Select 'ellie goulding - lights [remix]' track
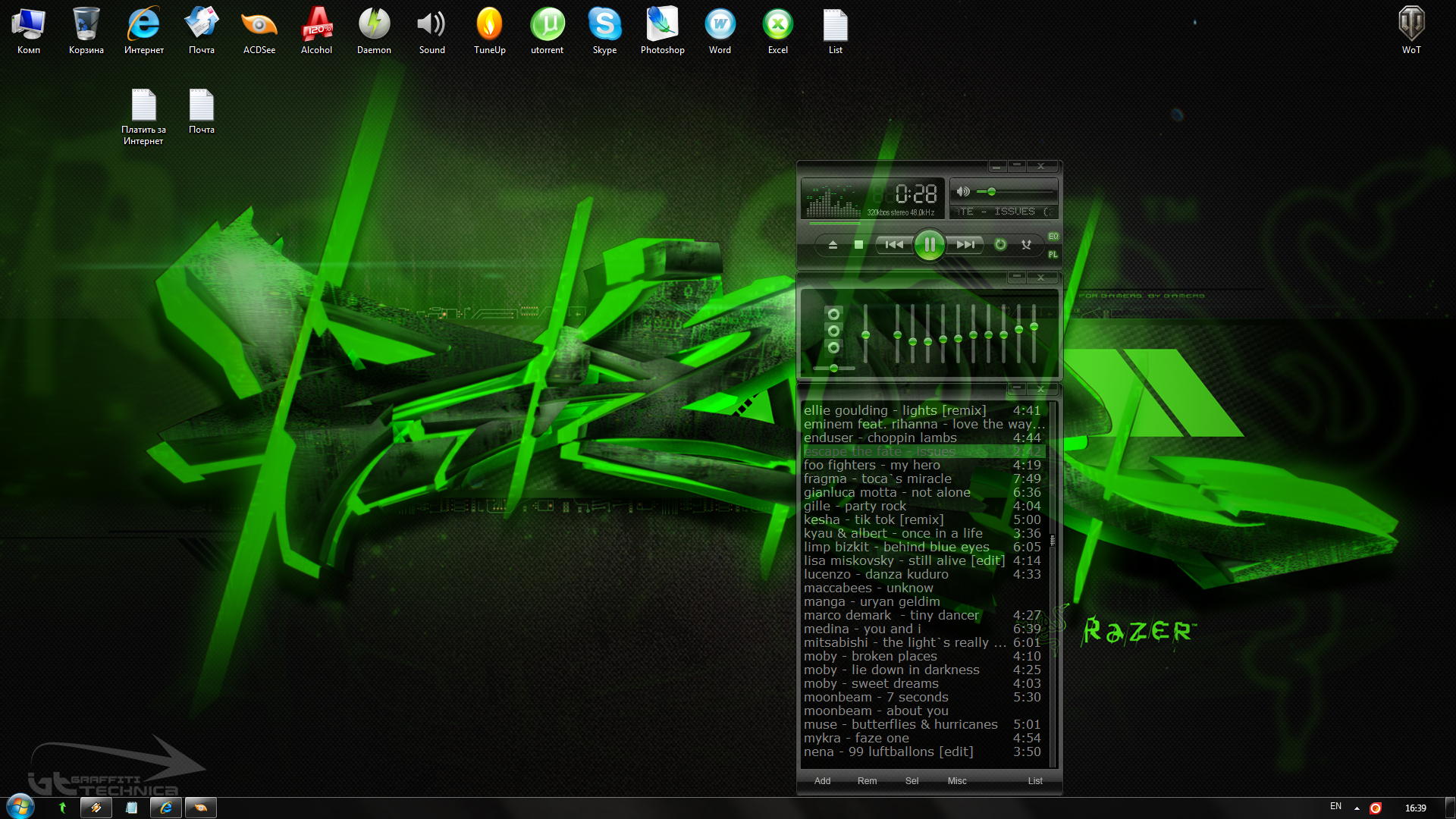Viewport: 1456px width, 819px height. tap(924, 410)
